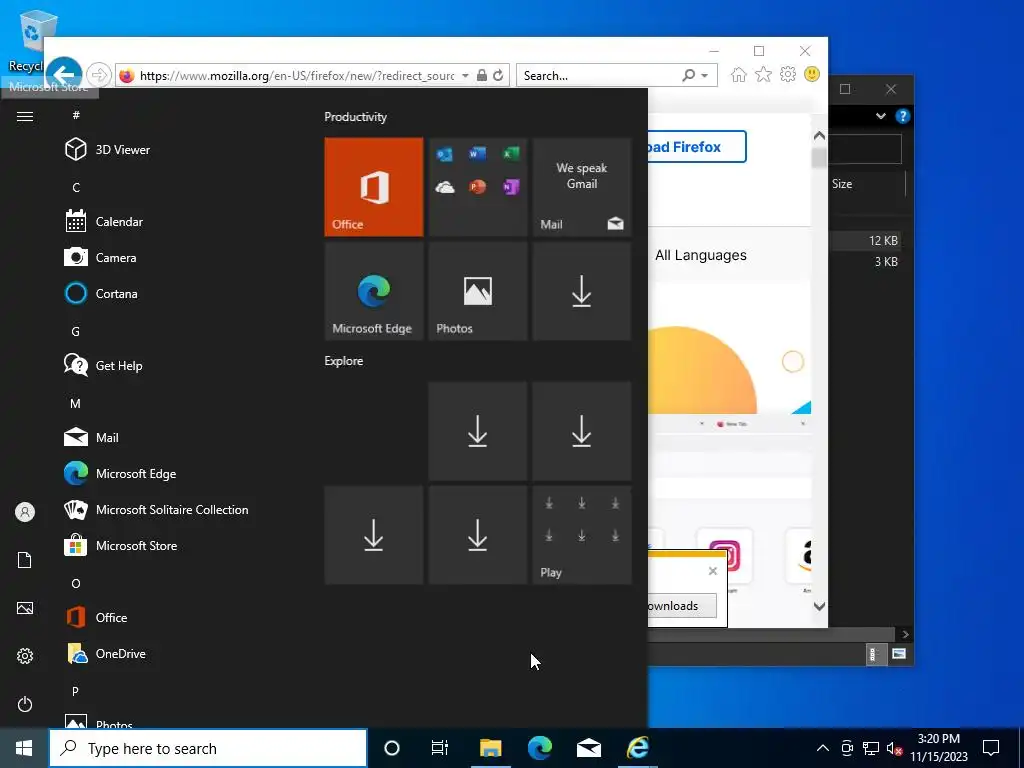
Task: Open Favorites star icon
Action: tap(763, 74)
